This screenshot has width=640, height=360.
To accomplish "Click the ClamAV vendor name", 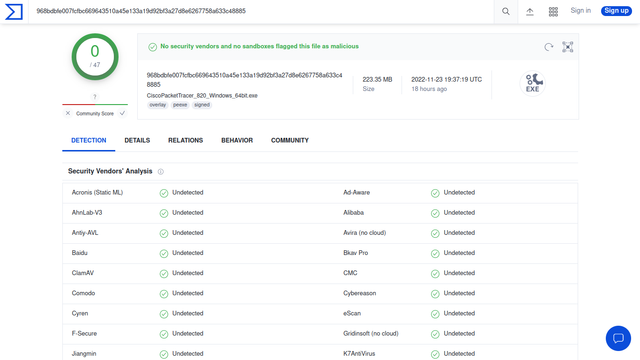I will click(x=82, y=273).
